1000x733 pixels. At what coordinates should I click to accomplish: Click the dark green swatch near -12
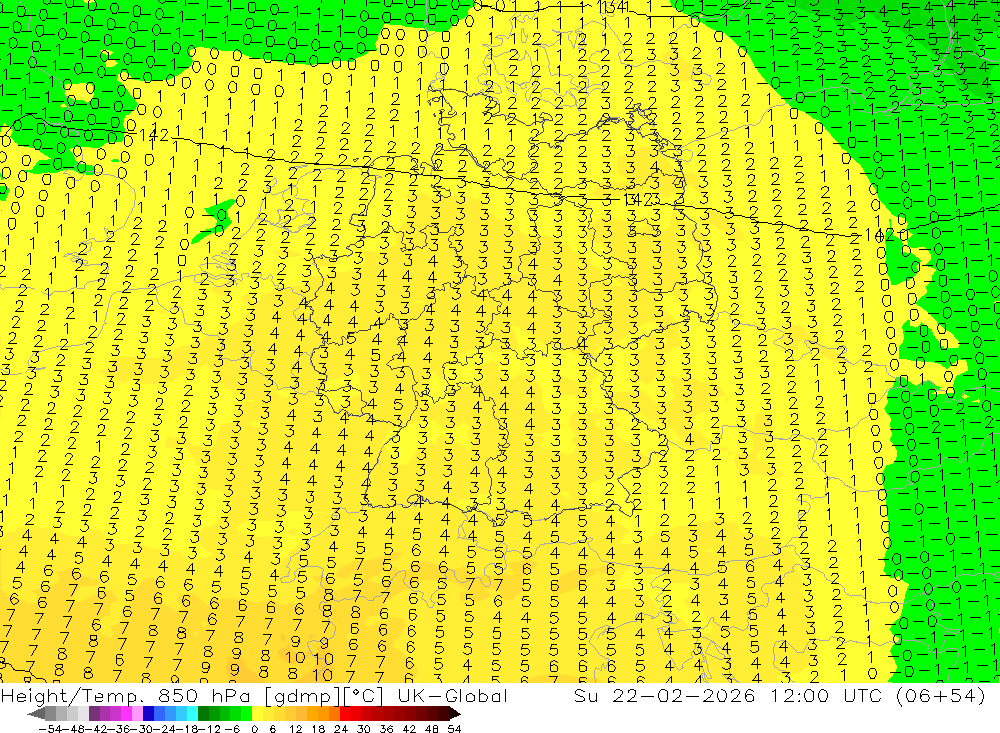click(x=203, y=713)
